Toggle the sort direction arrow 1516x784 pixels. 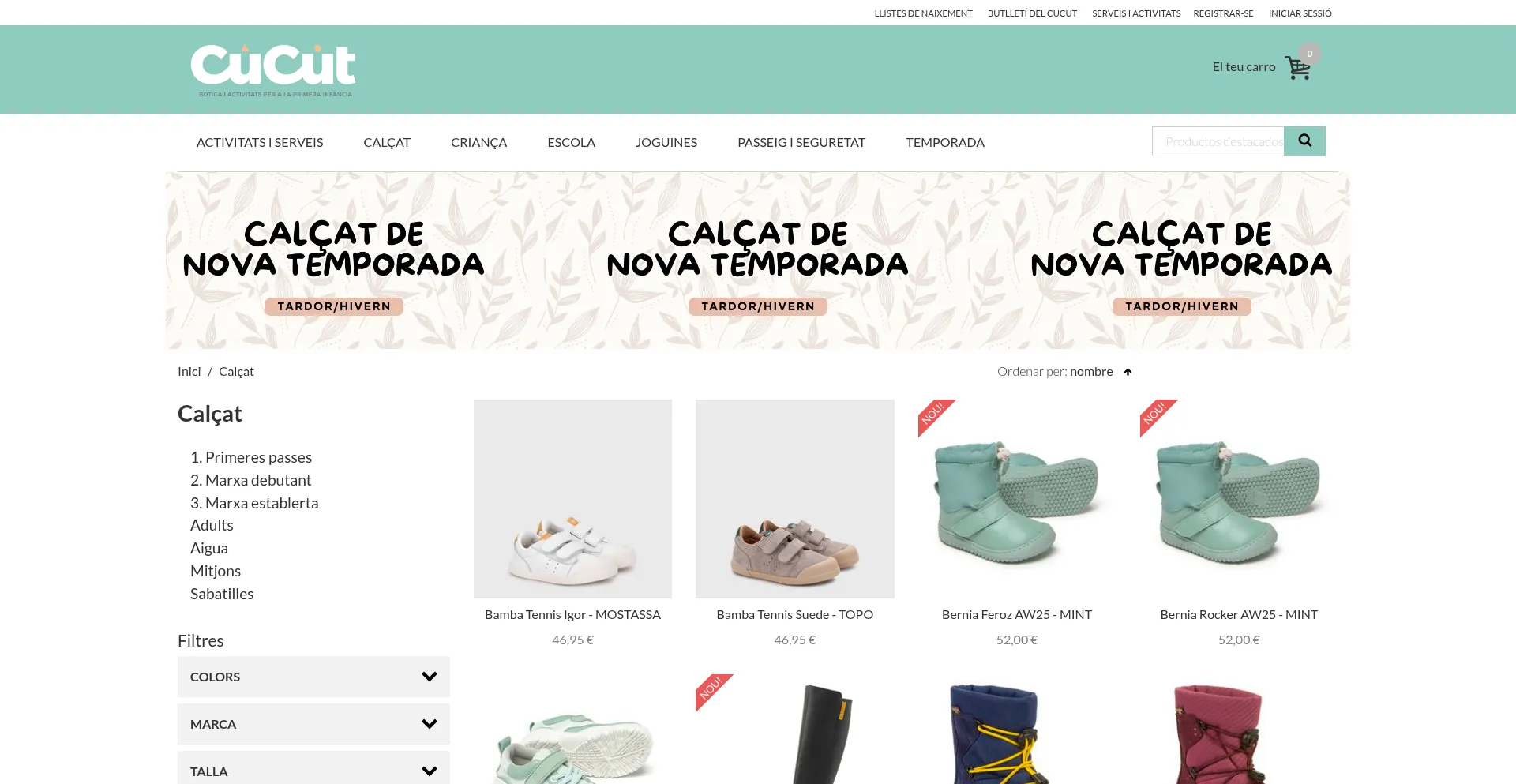coord(1128,372)
